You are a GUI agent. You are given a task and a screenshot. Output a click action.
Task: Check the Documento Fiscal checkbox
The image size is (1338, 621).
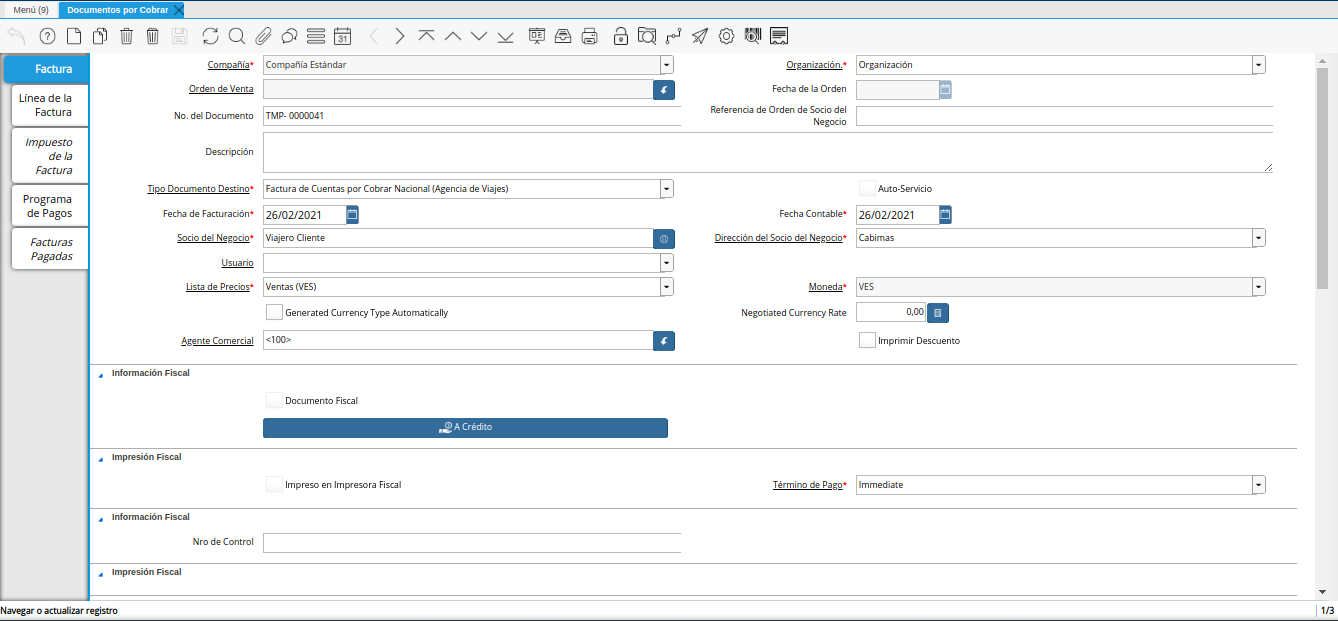tap(274, 401)
